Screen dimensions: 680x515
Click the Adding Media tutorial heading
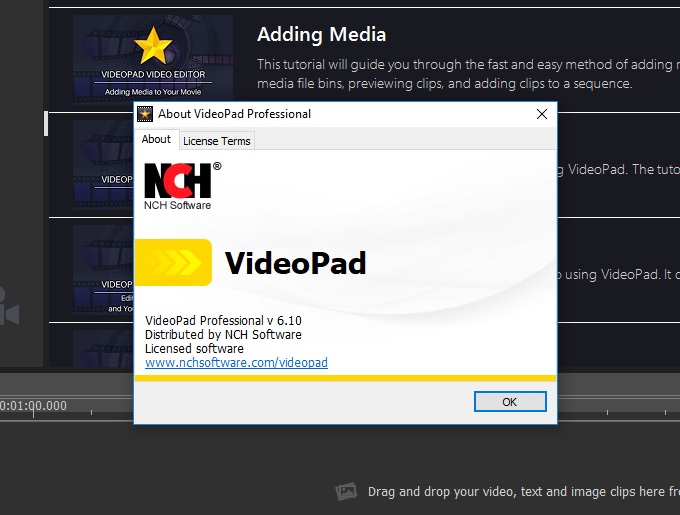[x=321, y=34]
